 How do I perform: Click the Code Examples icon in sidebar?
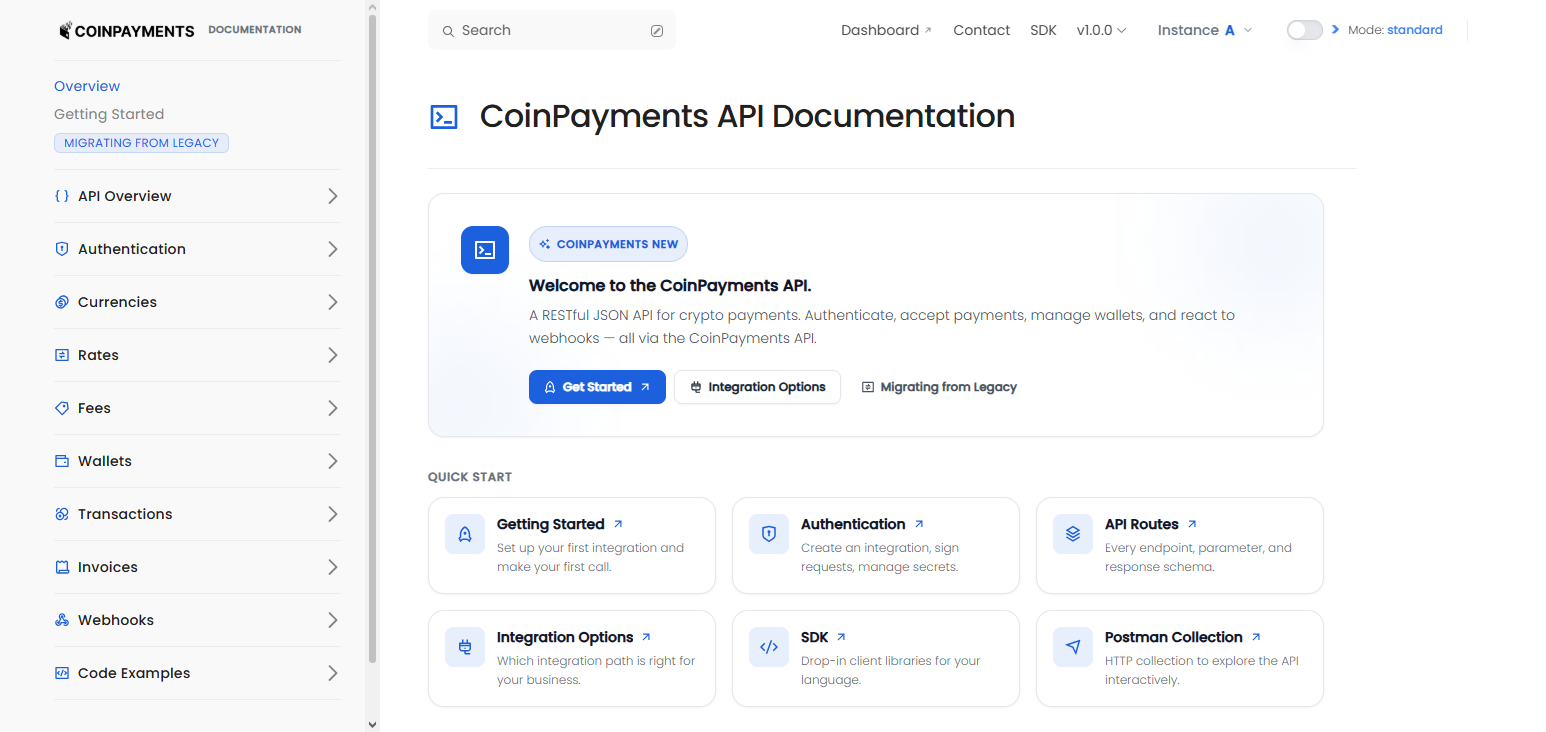tap(62, 673)
